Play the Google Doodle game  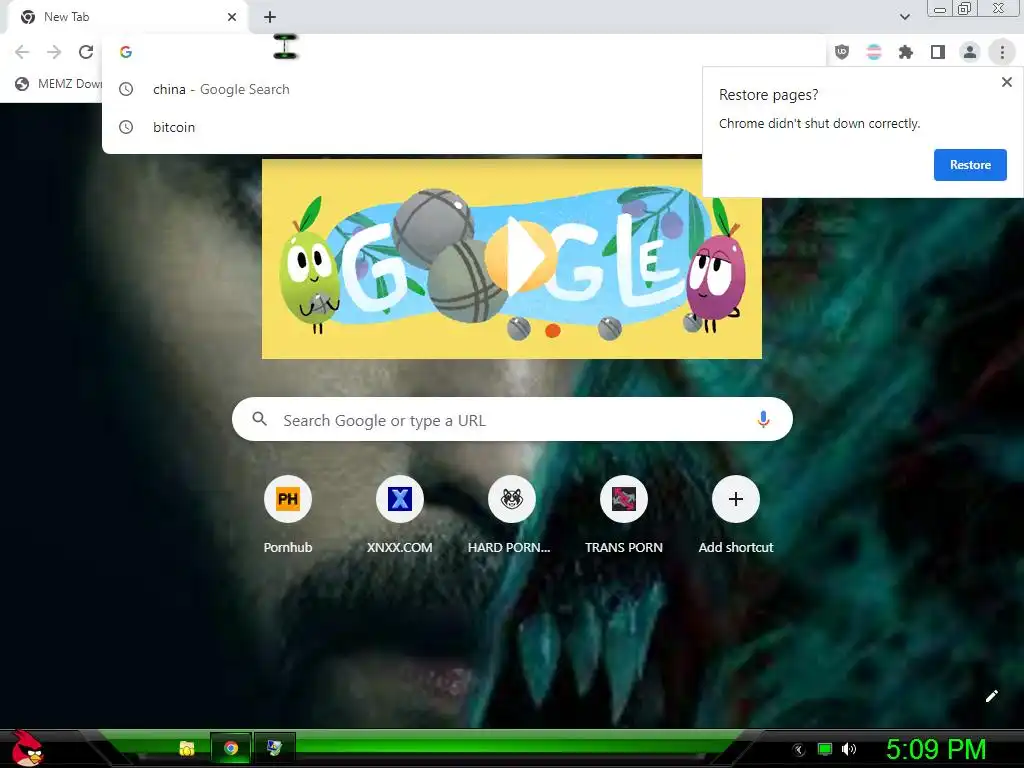point(520,255)
